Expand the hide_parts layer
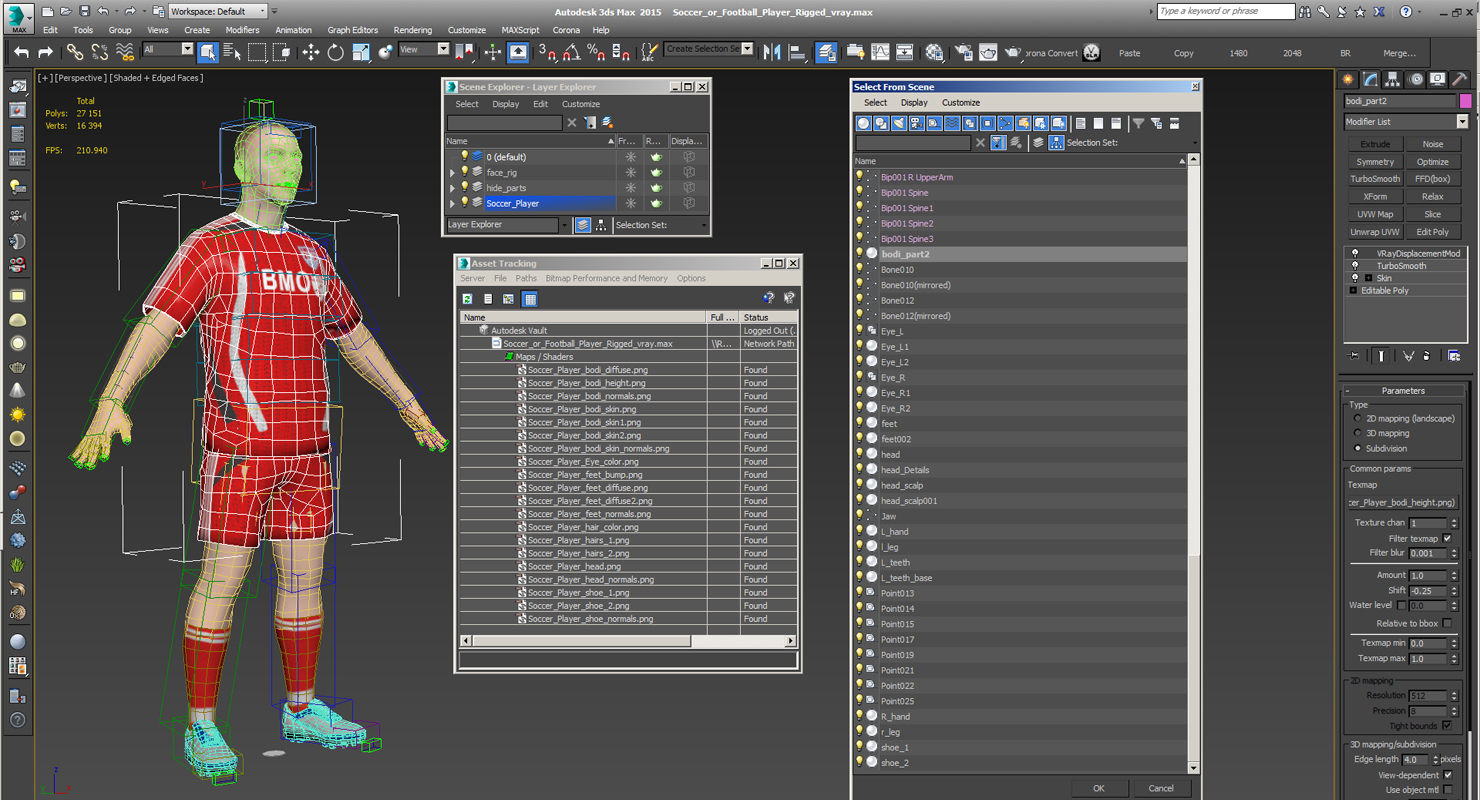1480x800 pixels. [x=453, y=188]
